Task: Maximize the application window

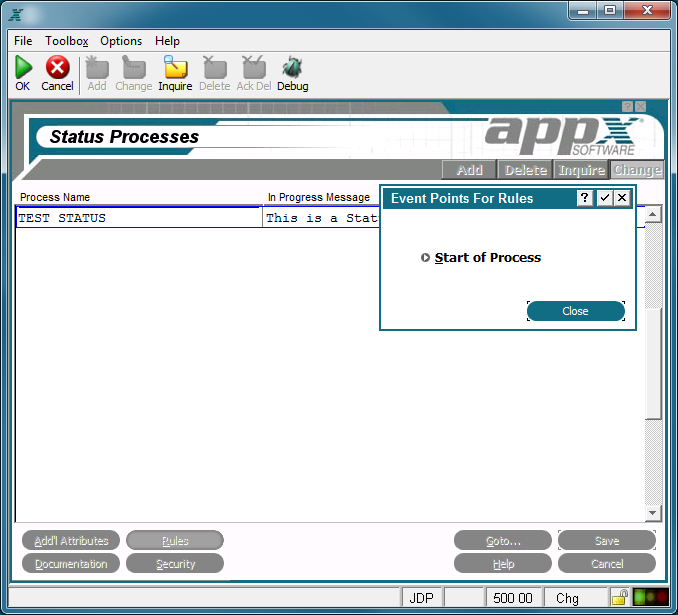Action: pyautogui.click(x=610, y=11)
